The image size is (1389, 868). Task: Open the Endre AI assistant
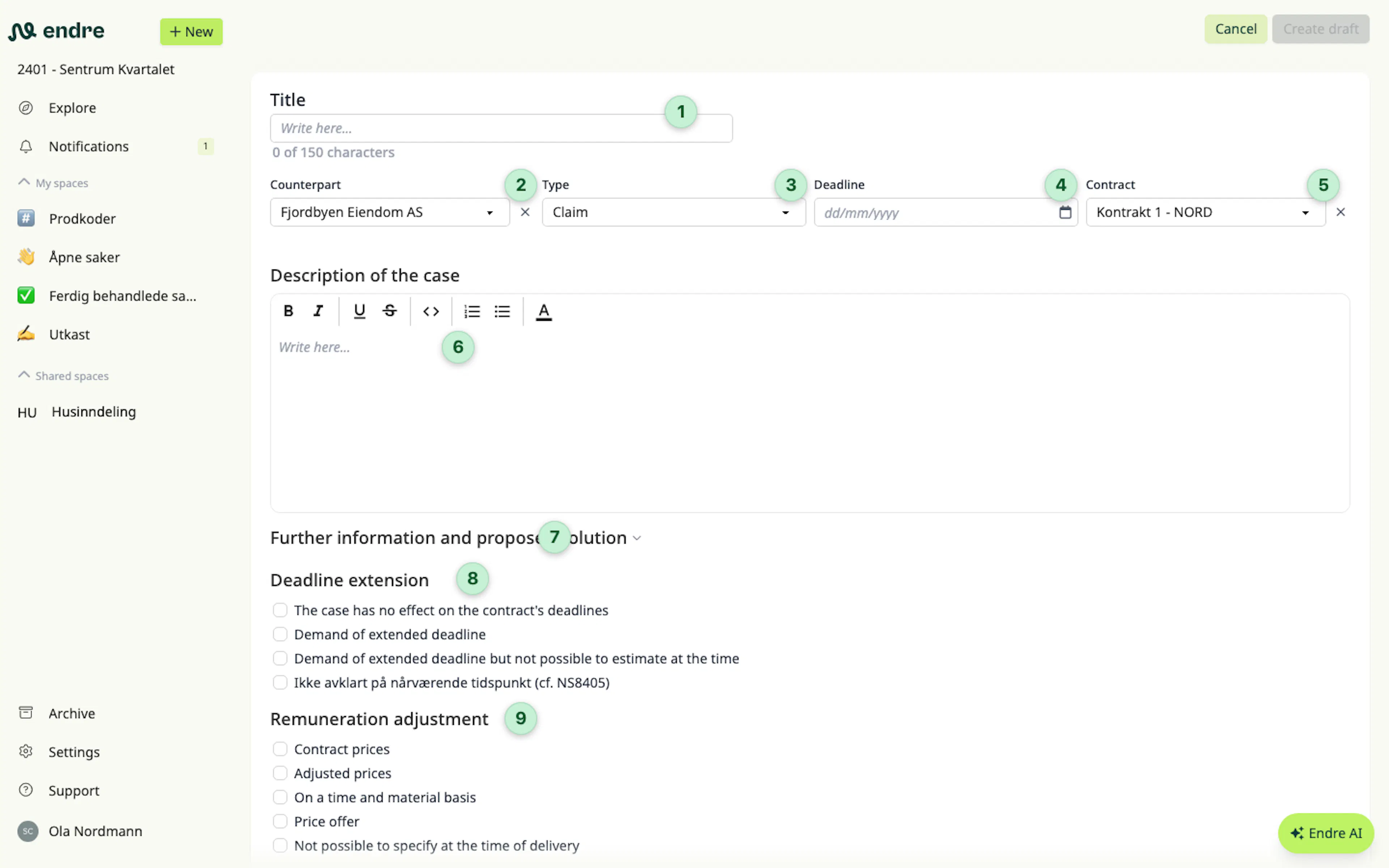(1326, 833)
